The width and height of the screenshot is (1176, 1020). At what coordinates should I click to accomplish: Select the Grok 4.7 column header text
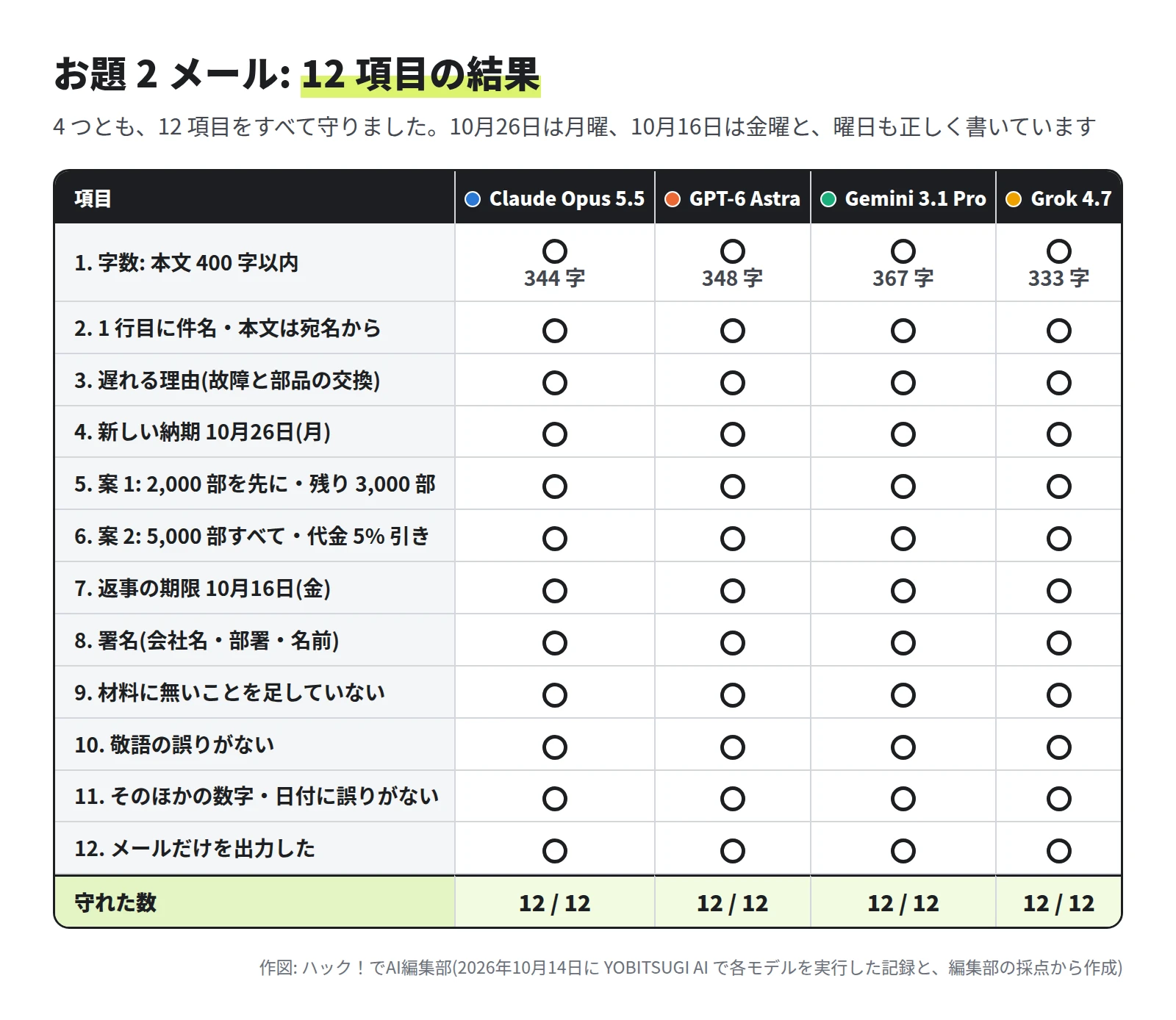[x=1071, y=199]
